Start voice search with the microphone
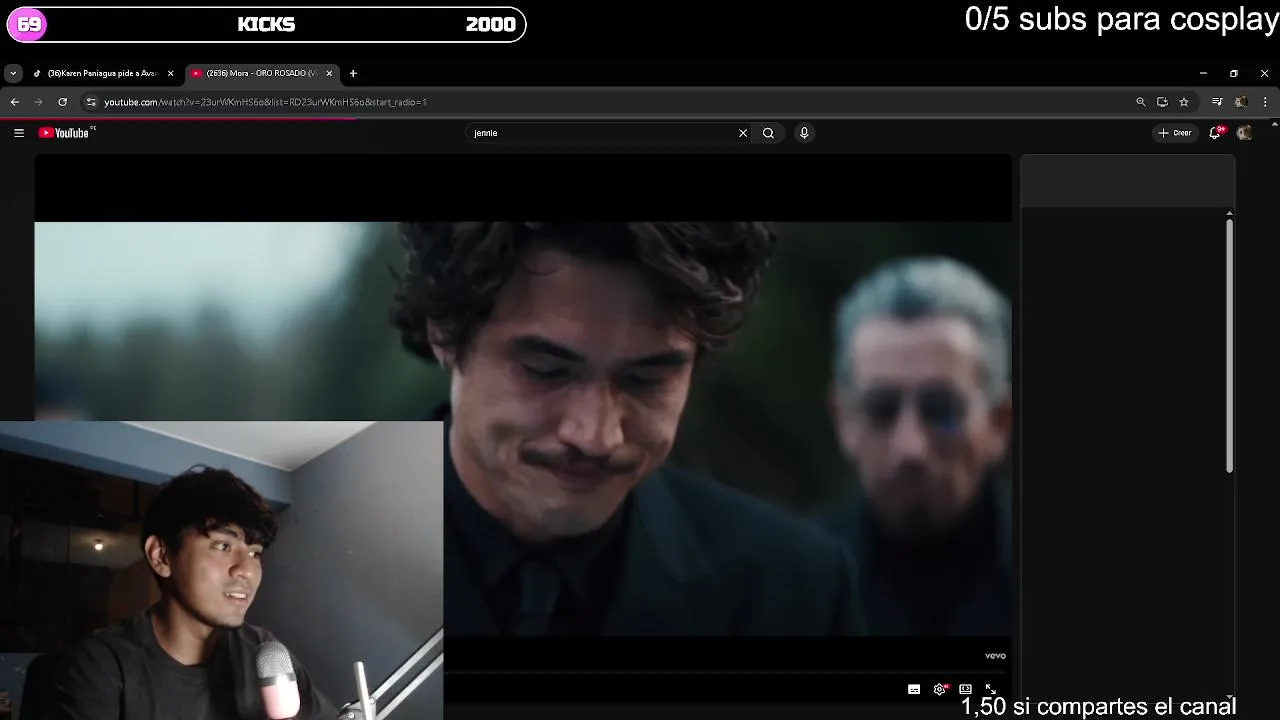Image resolution: width=1280 pixels, height=720 pixels. (804, 133)
